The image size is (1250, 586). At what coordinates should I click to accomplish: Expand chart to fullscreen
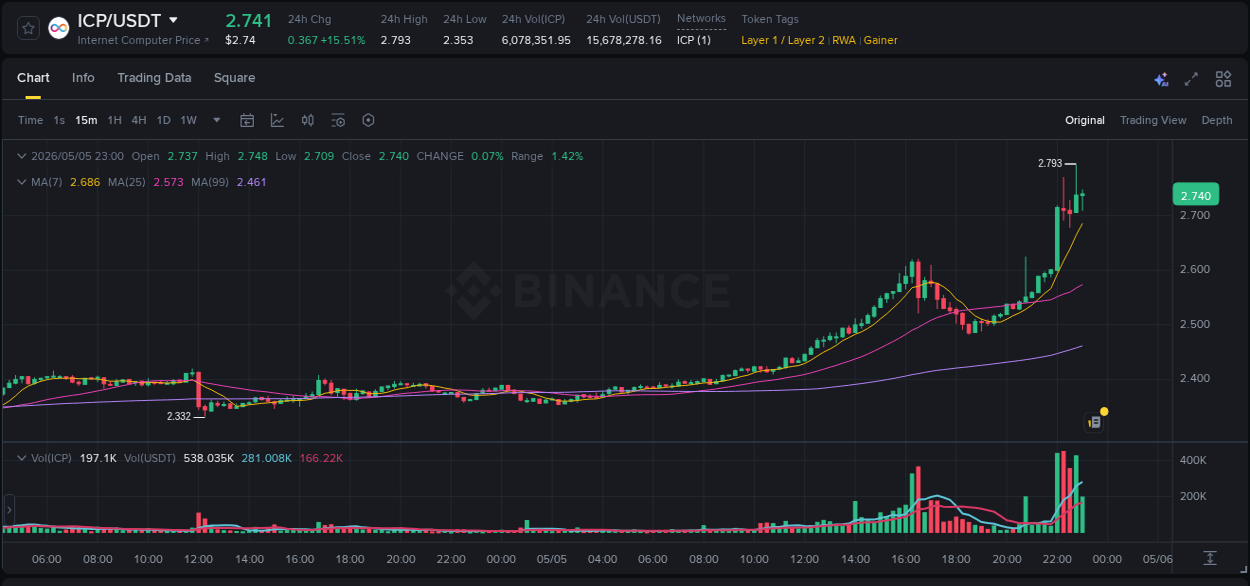point(1191,79)
